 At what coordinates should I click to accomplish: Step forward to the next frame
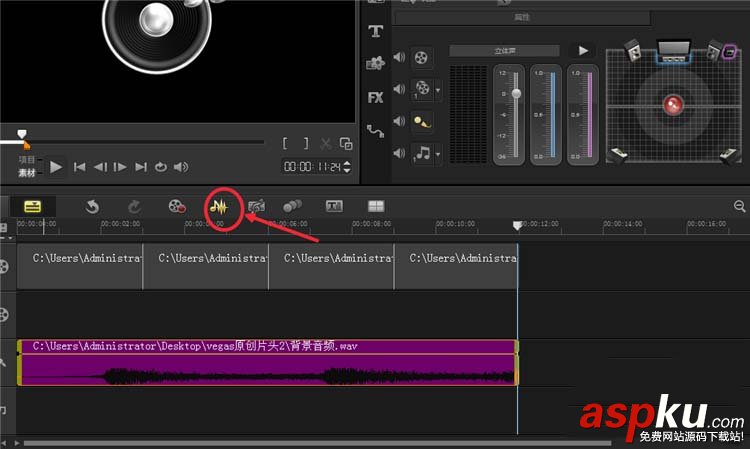click(120, 167)
